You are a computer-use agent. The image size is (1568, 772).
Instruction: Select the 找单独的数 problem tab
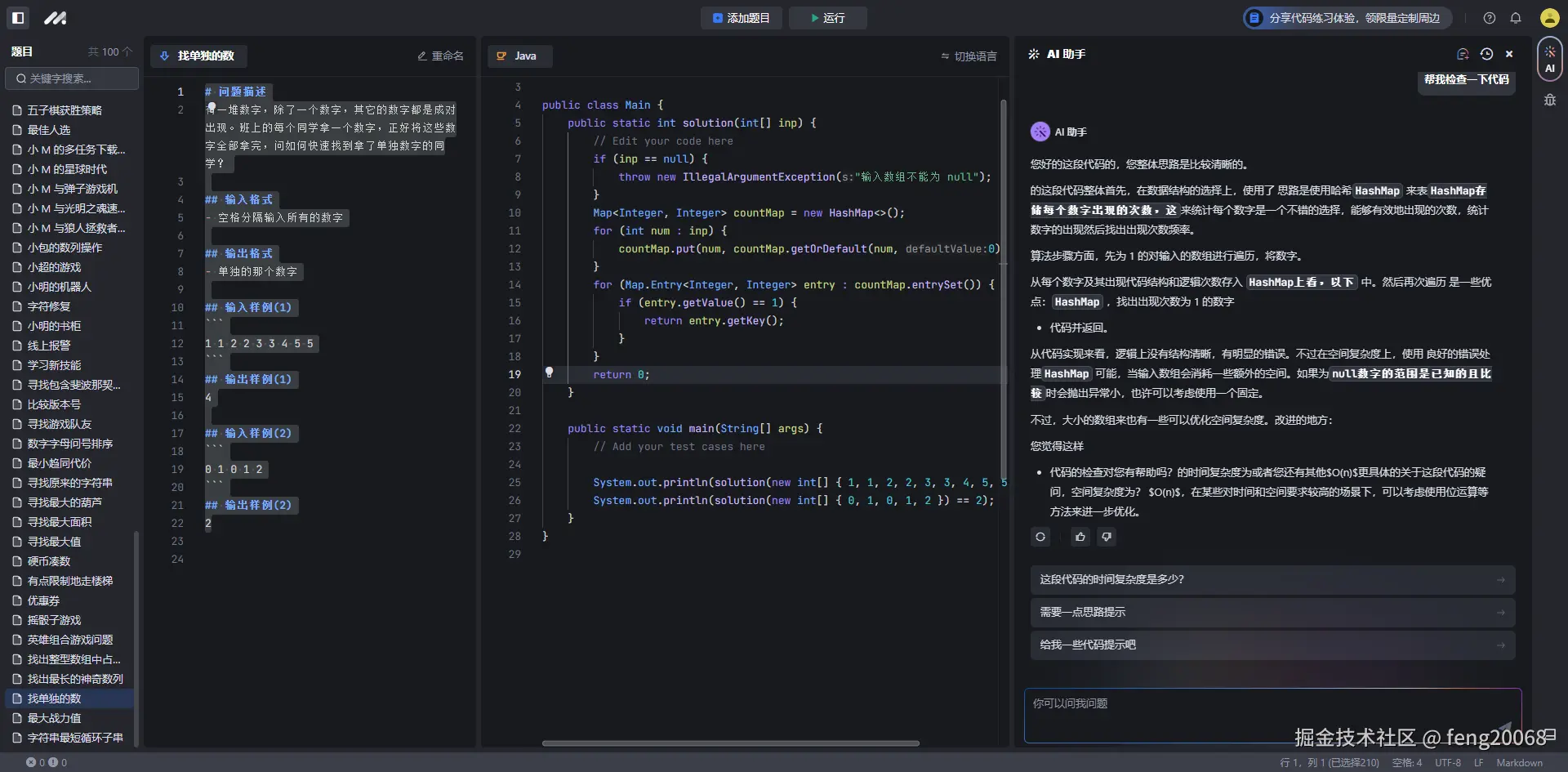pyautogui.click(x=198, y=56)
